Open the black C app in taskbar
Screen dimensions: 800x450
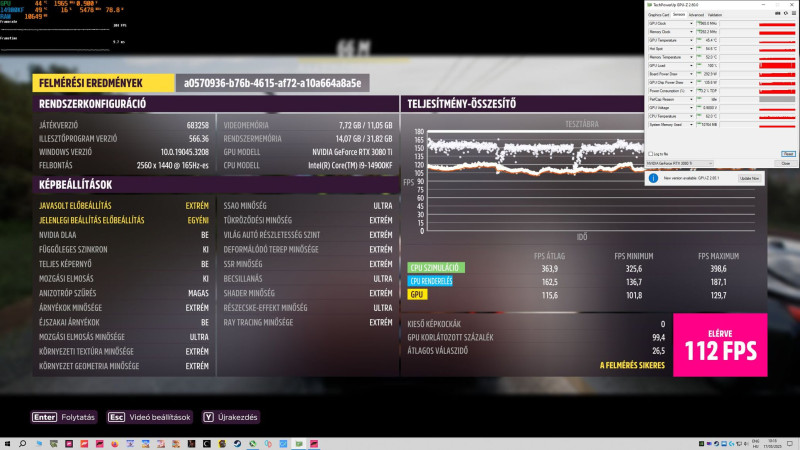pyautogui.click(x=207, y=444)
